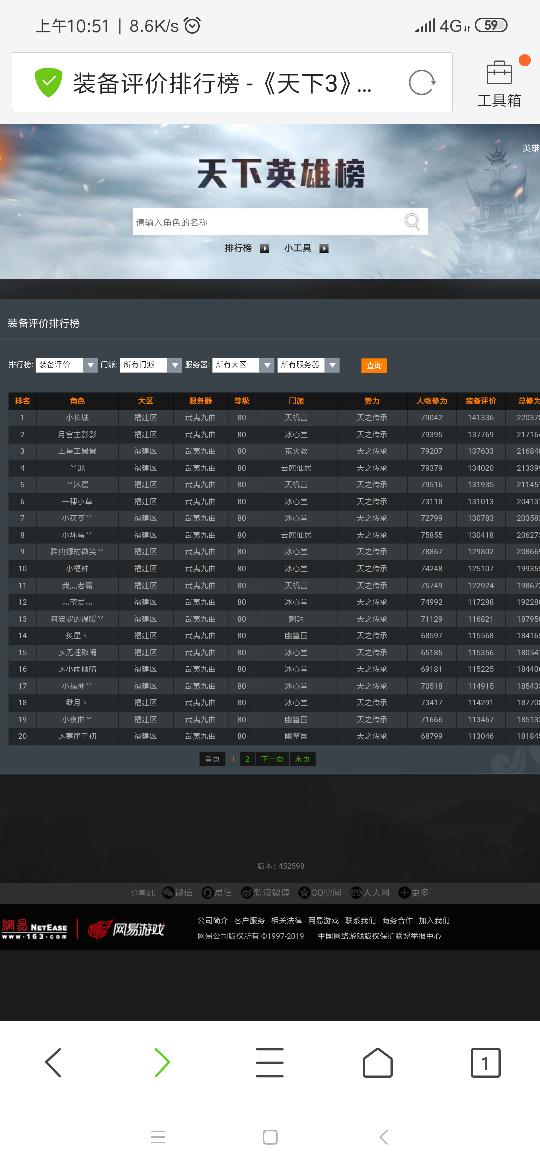Viewport: 540px width, 1170px height.
Task: Click the 角色 column header
Action: (x=78, y=401)
